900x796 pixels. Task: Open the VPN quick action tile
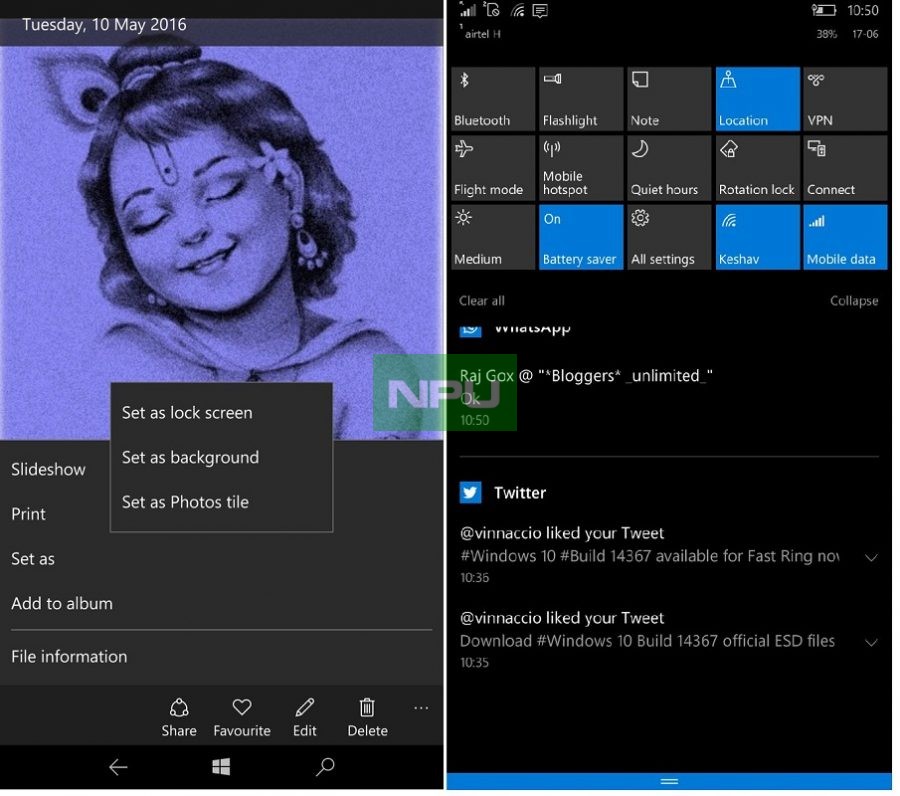click(x=845, y=99)
